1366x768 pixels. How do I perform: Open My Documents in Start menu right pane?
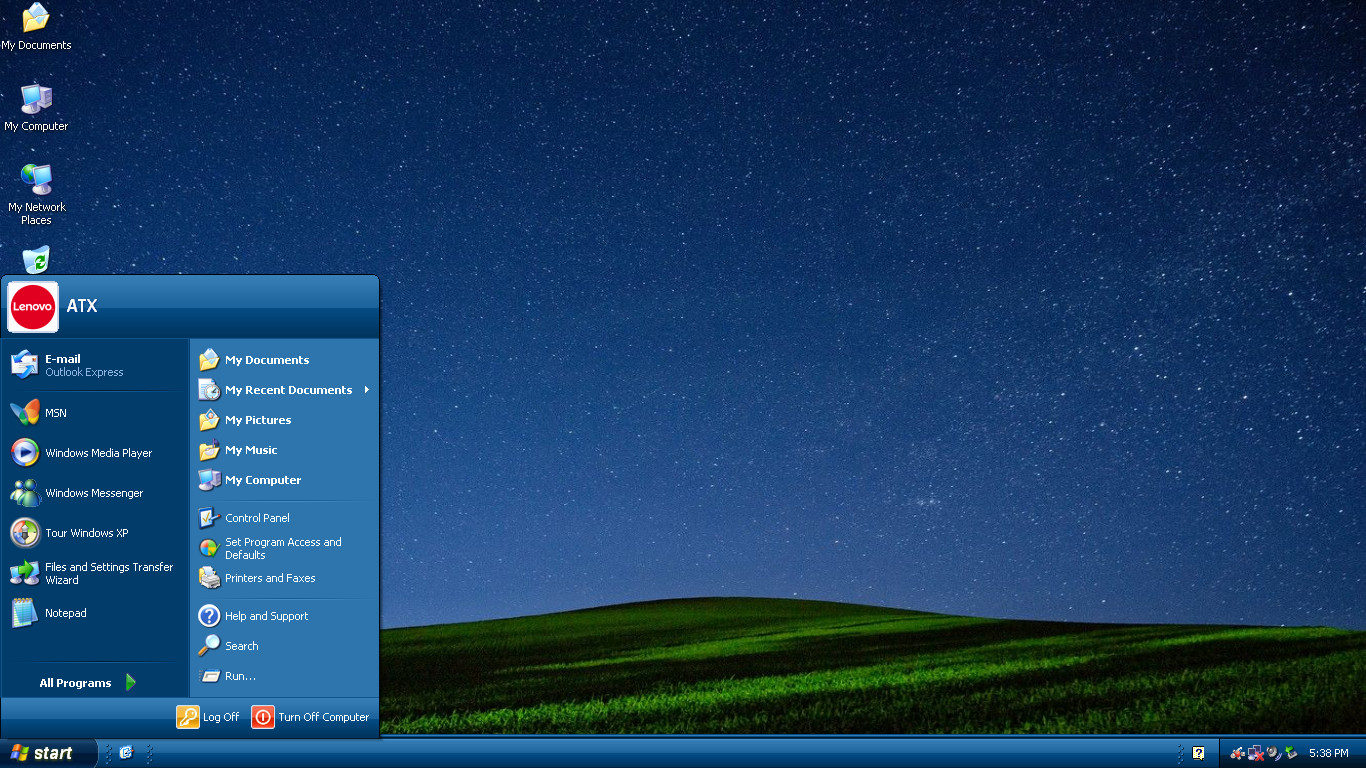click(x=284, y=360)
